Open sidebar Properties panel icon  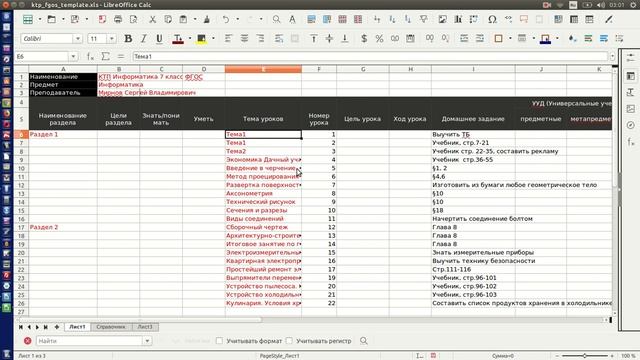pos(631,76)
